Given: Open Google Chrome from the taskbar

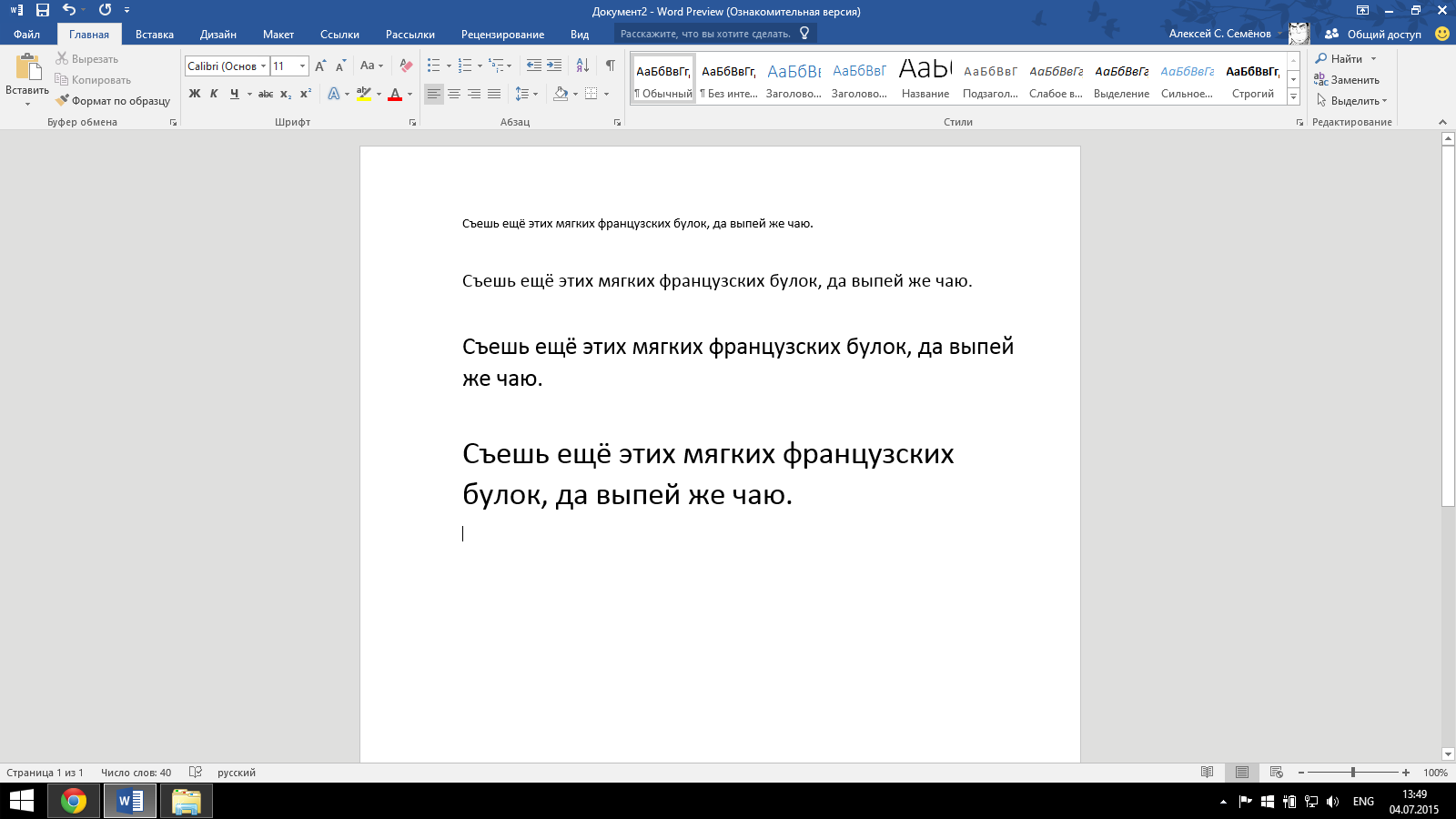Looking at the screenshot, I should click(74, 801).
